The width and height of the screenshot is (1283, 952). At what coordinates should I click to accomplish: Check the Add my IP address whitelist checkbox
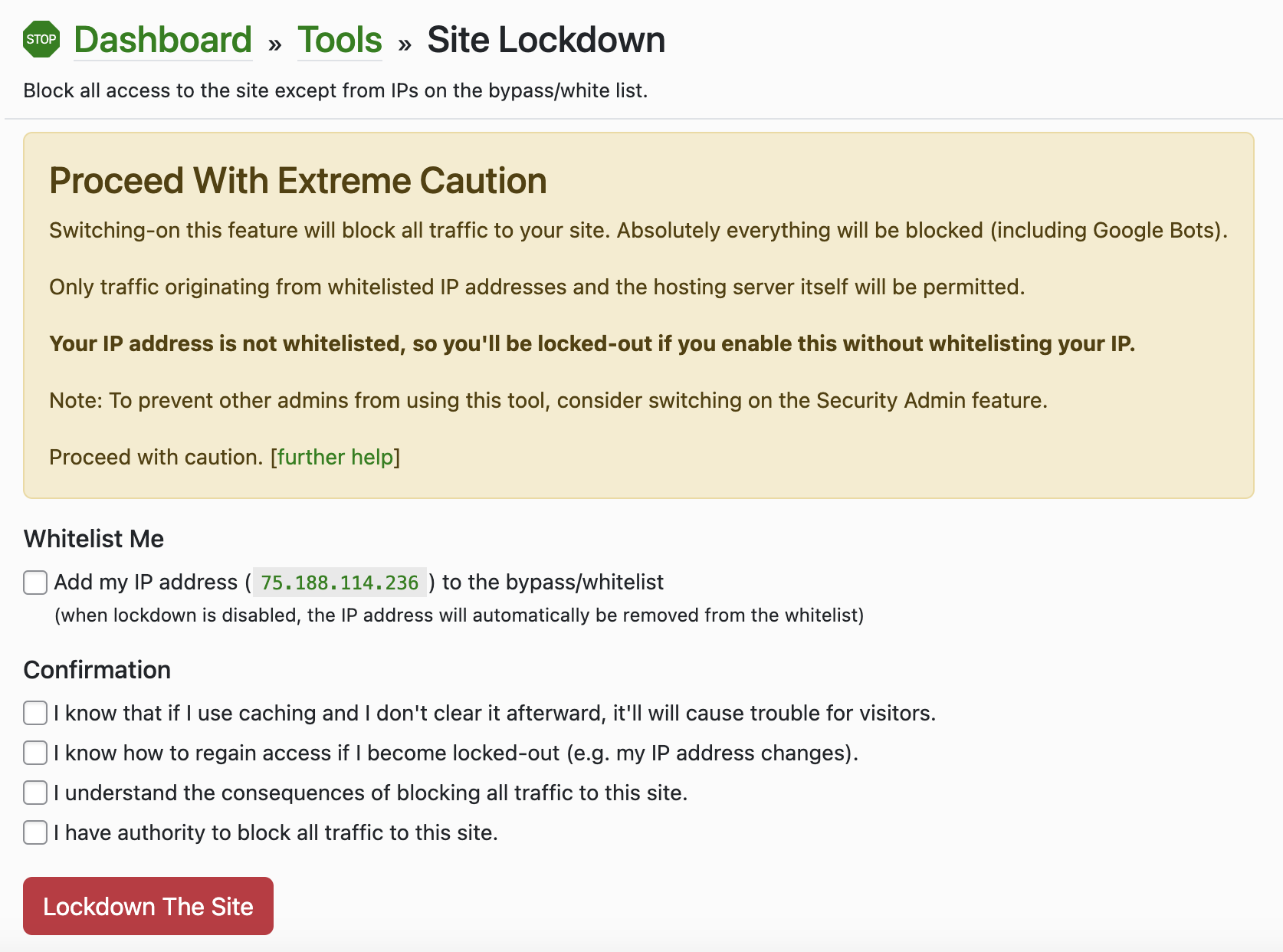click(x=34, y=583)
